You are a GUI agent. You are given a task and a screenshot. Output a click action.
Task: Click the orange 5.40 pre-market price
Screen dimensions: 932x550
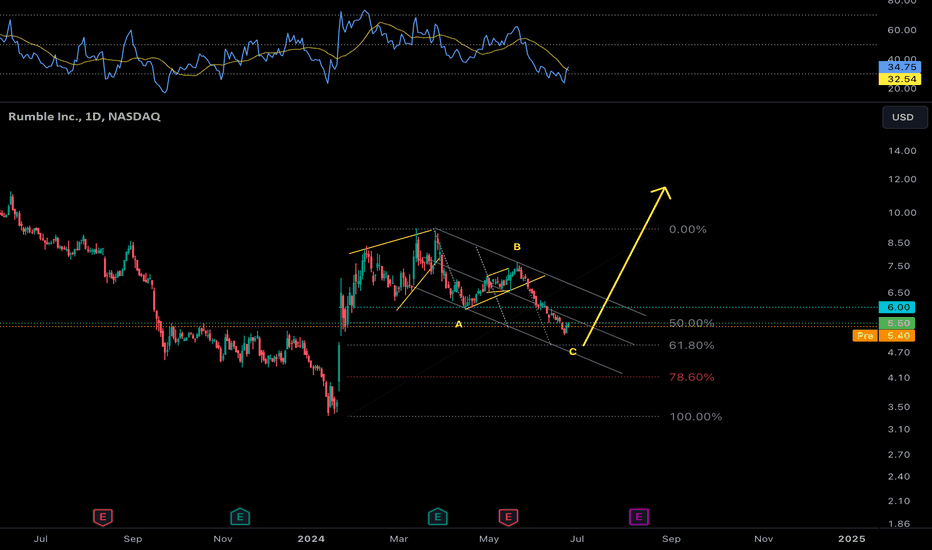pos(898,336)
